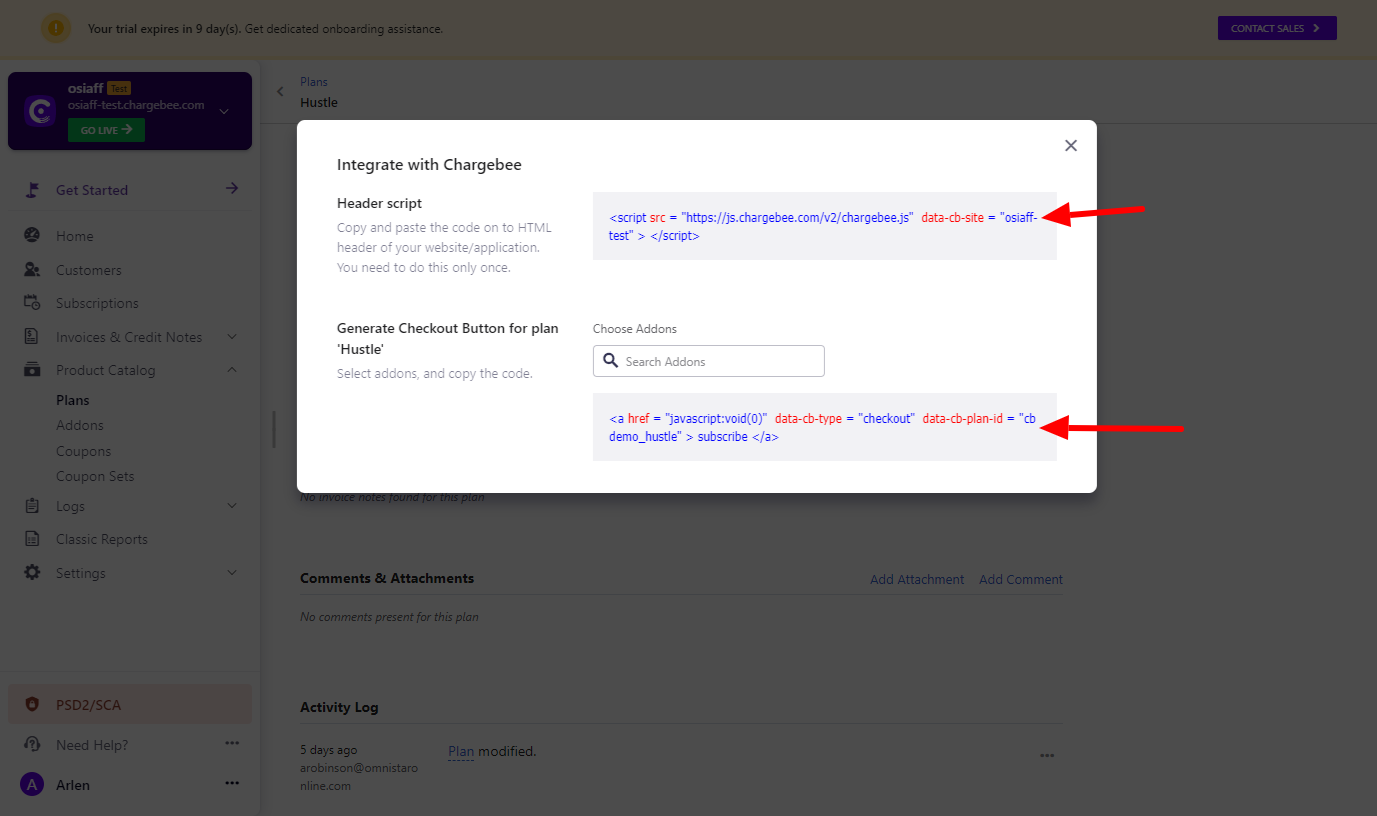The image size is (1377, 816).
Task: Expand the Logs section chevron
Action: click(x=232, y=506)
